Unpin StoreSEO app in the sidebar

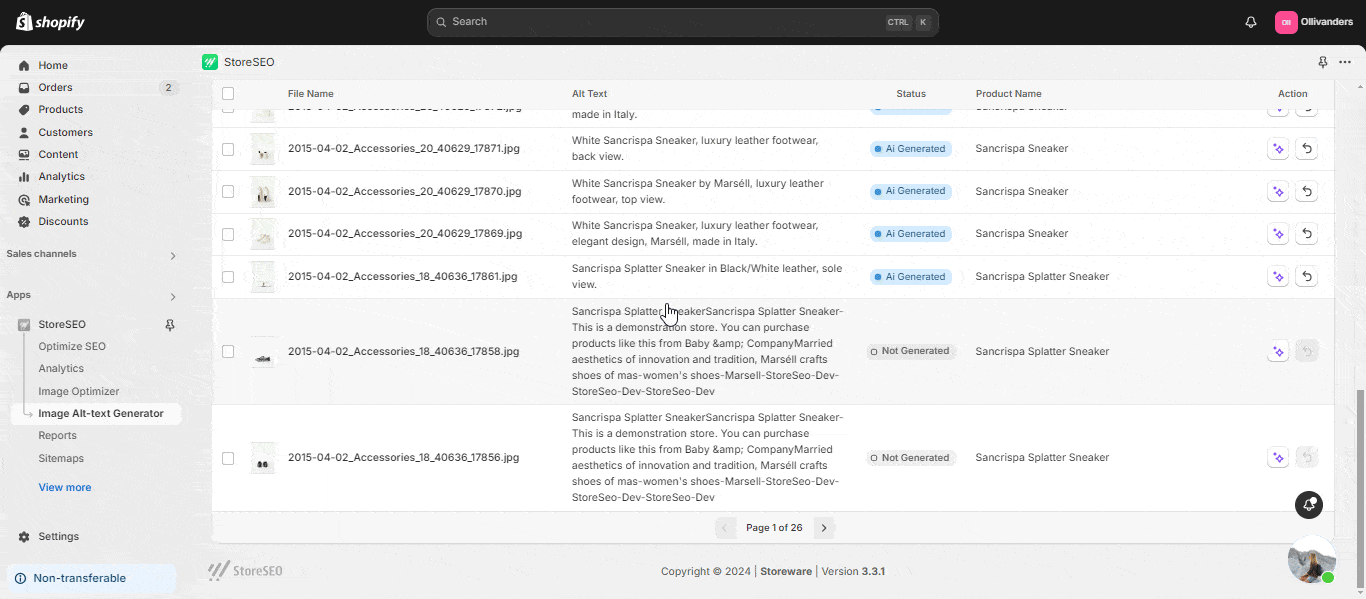point(170,324)
